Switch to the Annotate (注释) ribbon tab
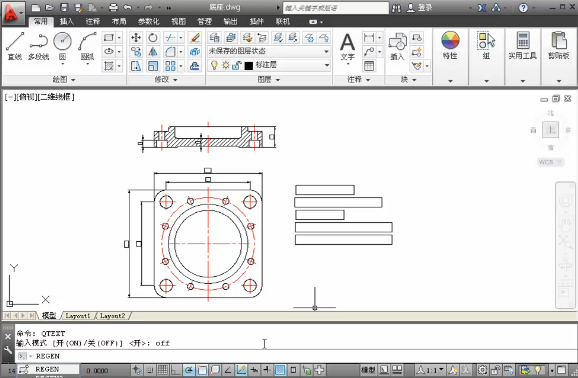Image resolution: width=578 pixels, height=378 pixels. (93, 21)
